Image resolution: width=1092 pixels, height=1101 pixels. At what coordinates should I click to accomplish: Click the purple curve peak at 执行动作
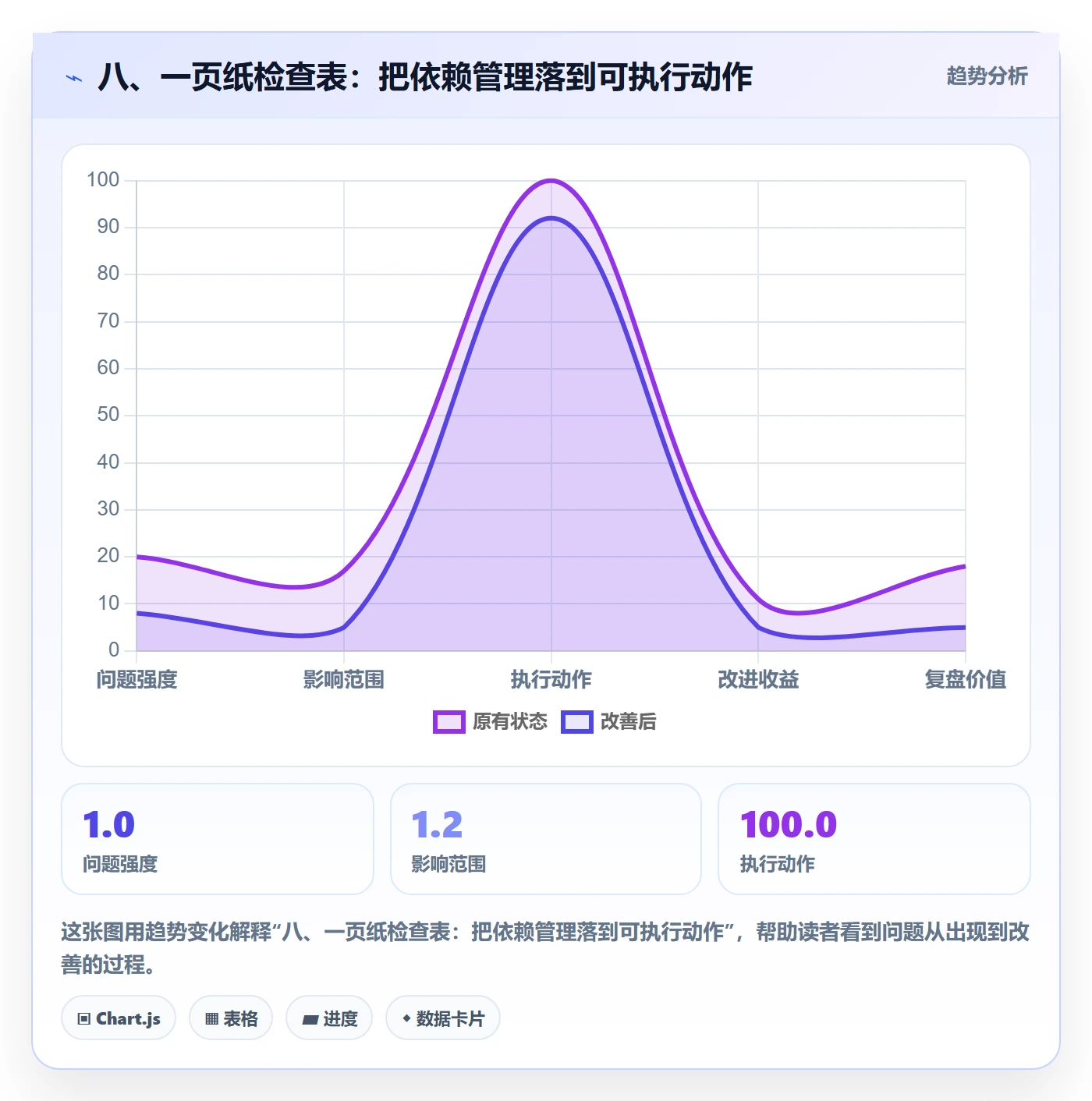point(551,181)
